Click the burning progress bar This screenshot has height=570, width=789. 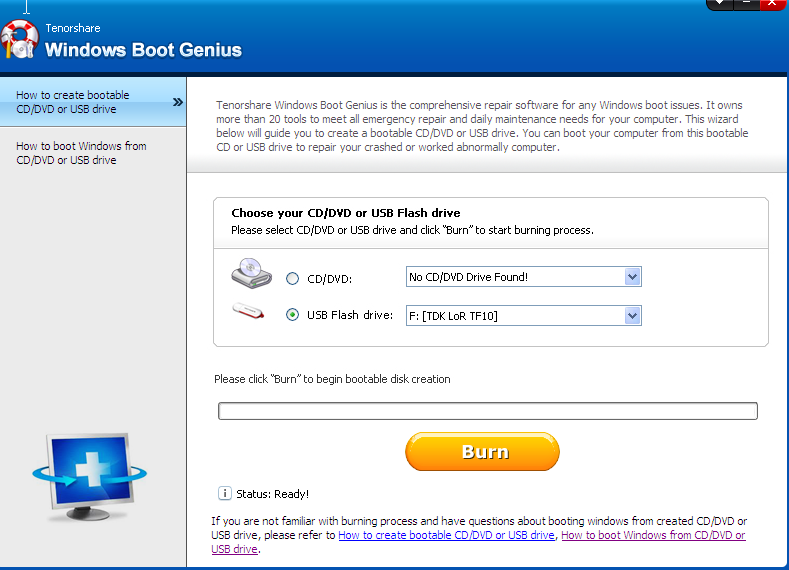point(488,411)
